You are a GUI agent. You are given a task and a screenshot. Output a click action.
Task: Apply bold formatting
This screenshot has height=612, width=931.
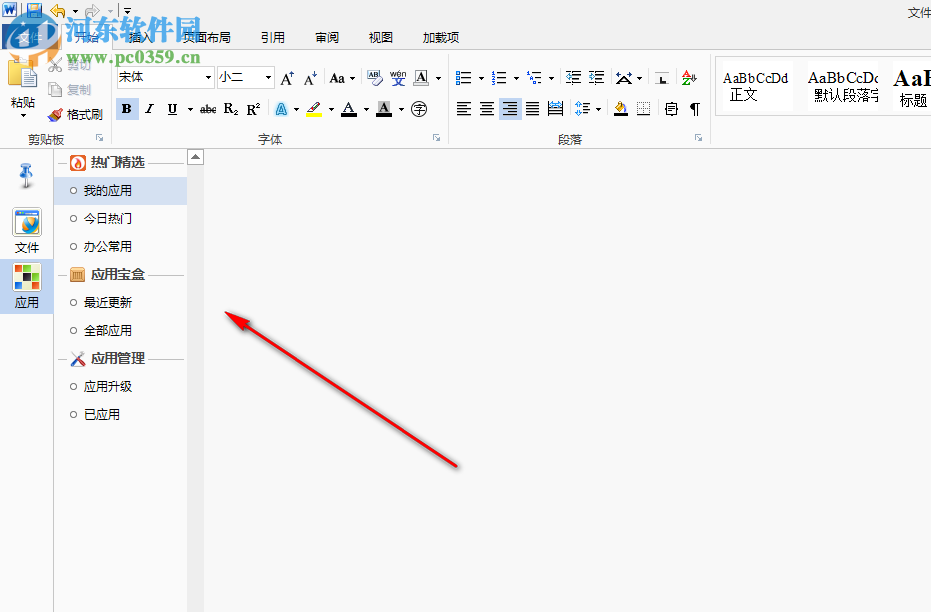point(127,108)
